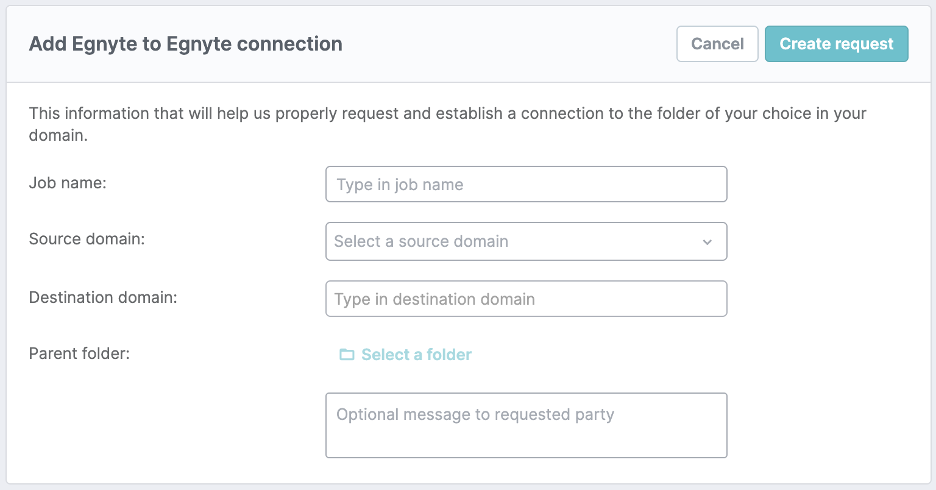
Task: Click the 'Source domain:' label
Action: [87, 240]
